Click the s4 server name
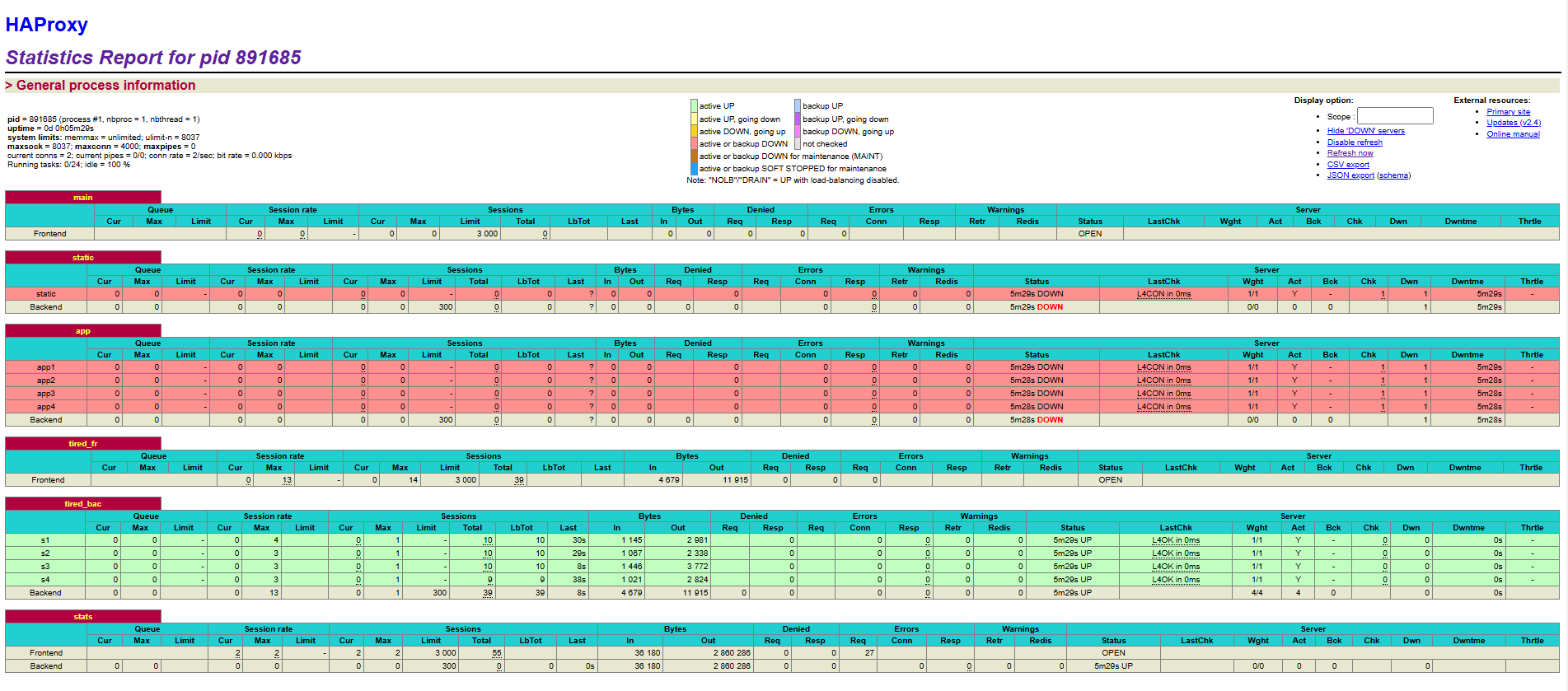This screenshot has width=1568, height=691. click(x=45, y=580)
